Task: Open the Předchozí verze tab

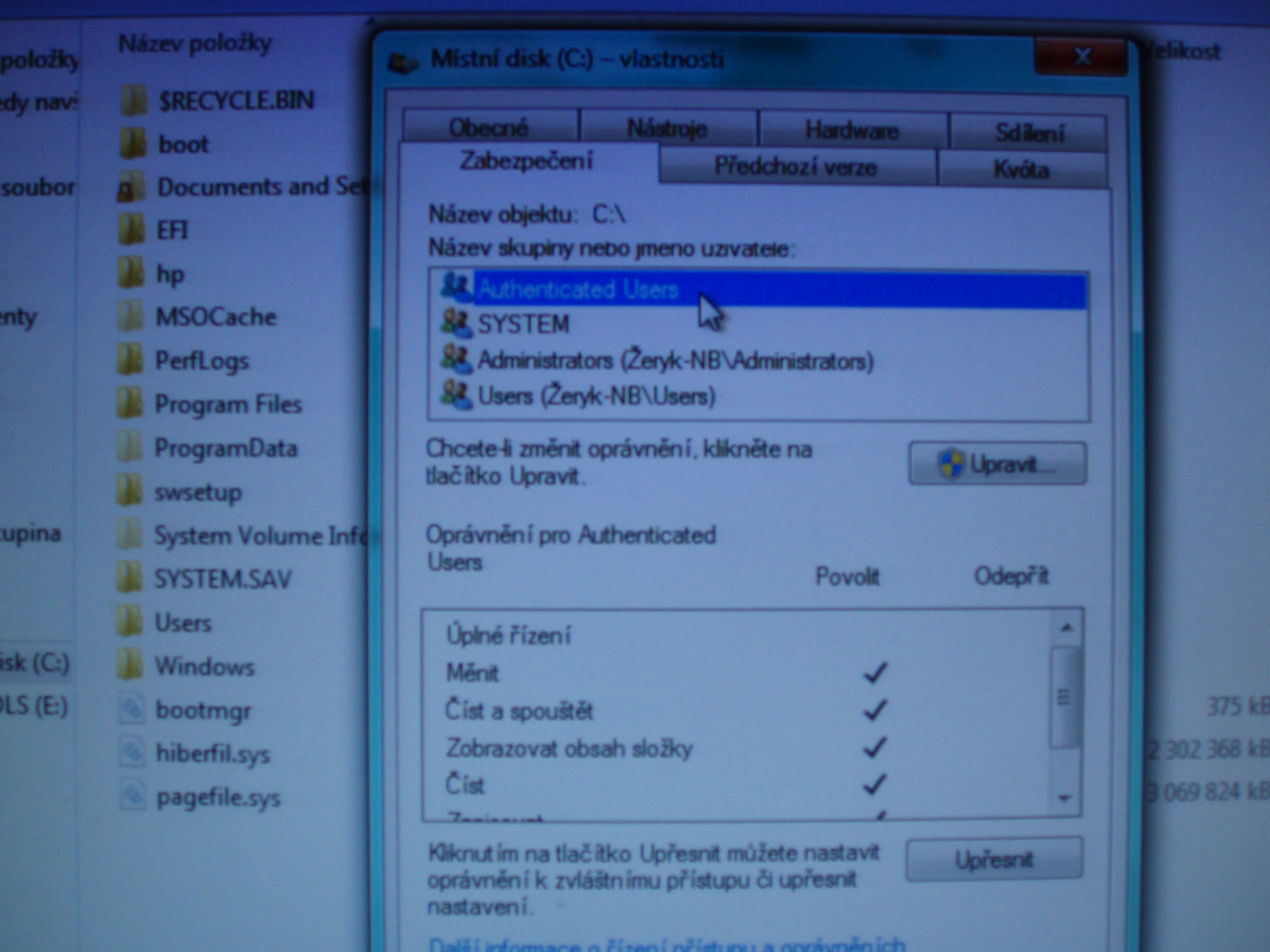Action: [796, 167]
